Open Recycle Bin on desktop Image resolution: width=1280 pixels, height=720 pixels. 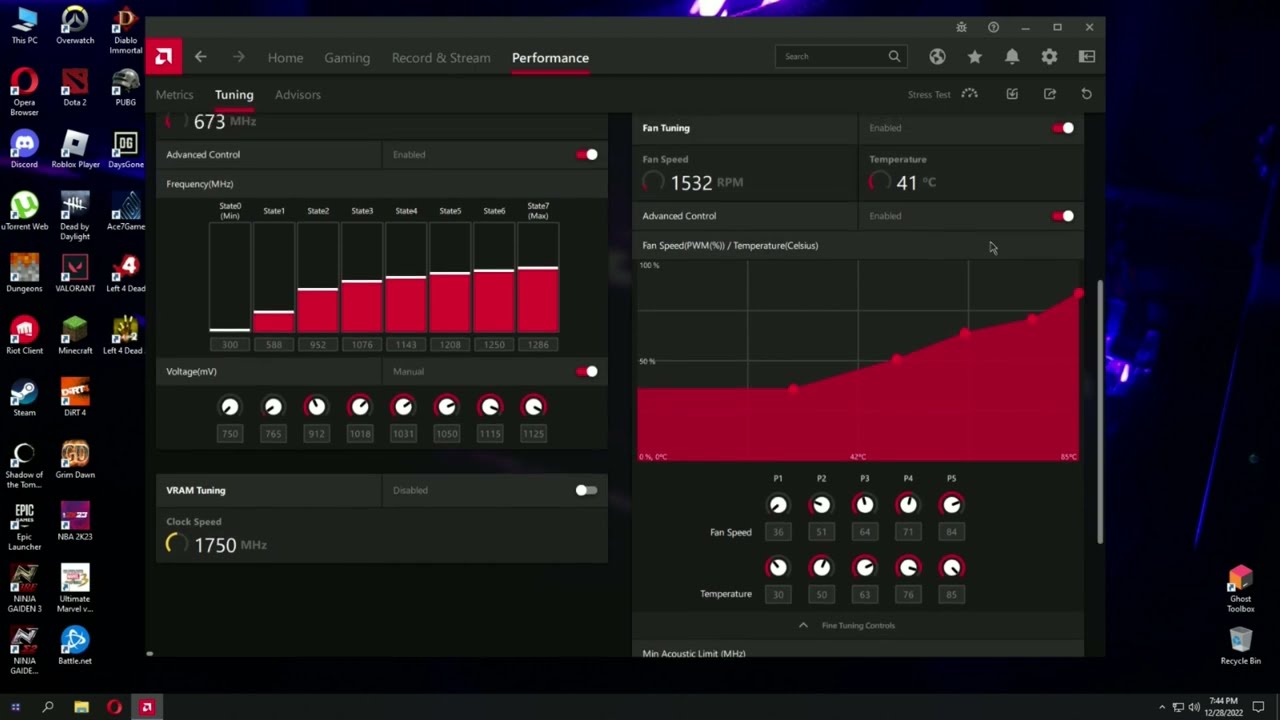[x=1240, y=646]
